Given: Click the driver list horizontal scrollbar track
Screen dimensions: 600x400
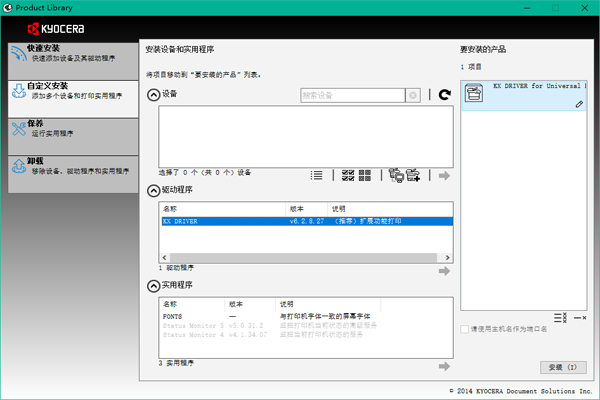Looking at the screenshot, I should [303, 258].
